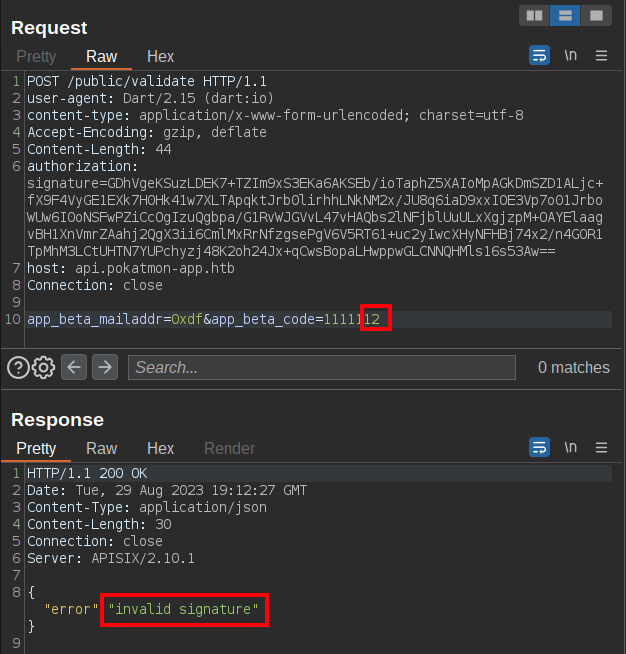Choose the combined tabbed layout icon
Screen dimensions: 626x654
(596, 16)
